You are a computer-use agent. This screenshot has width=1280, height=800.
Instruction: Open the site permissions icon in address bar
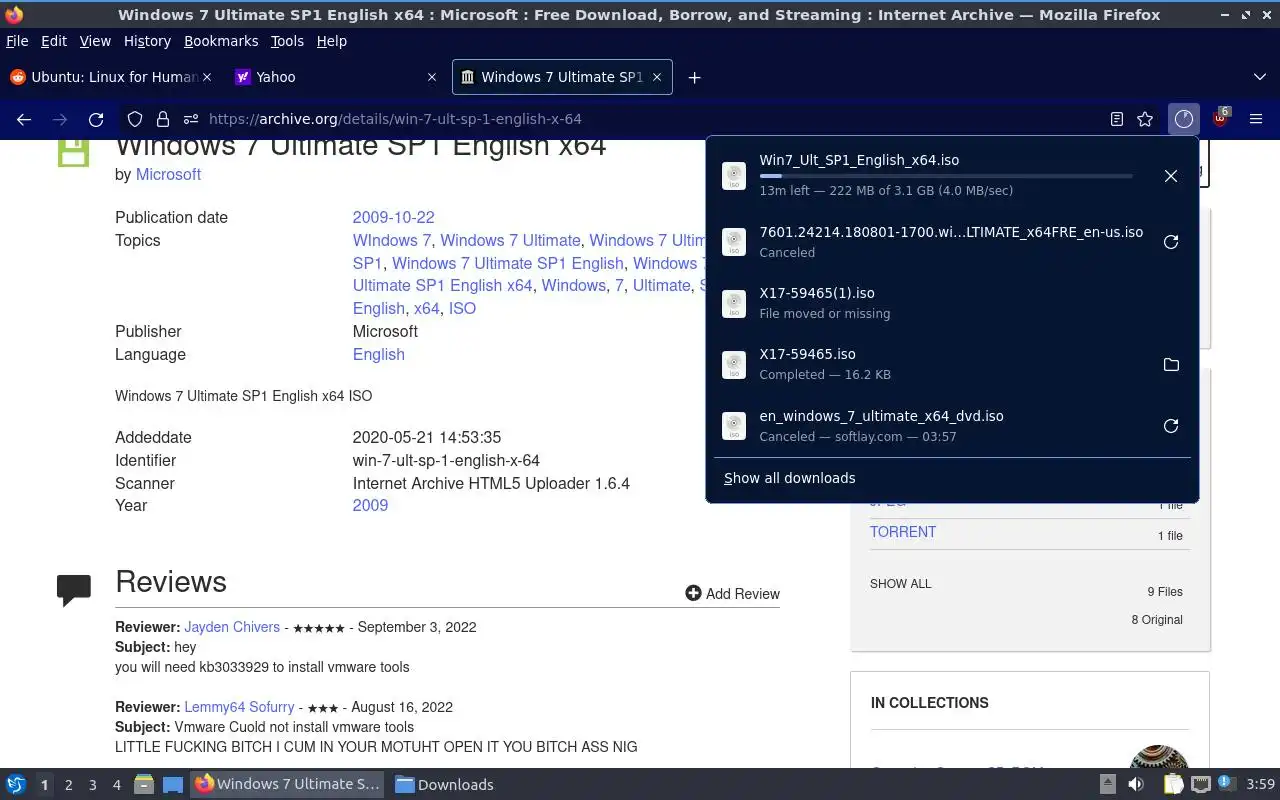[190, 119]
